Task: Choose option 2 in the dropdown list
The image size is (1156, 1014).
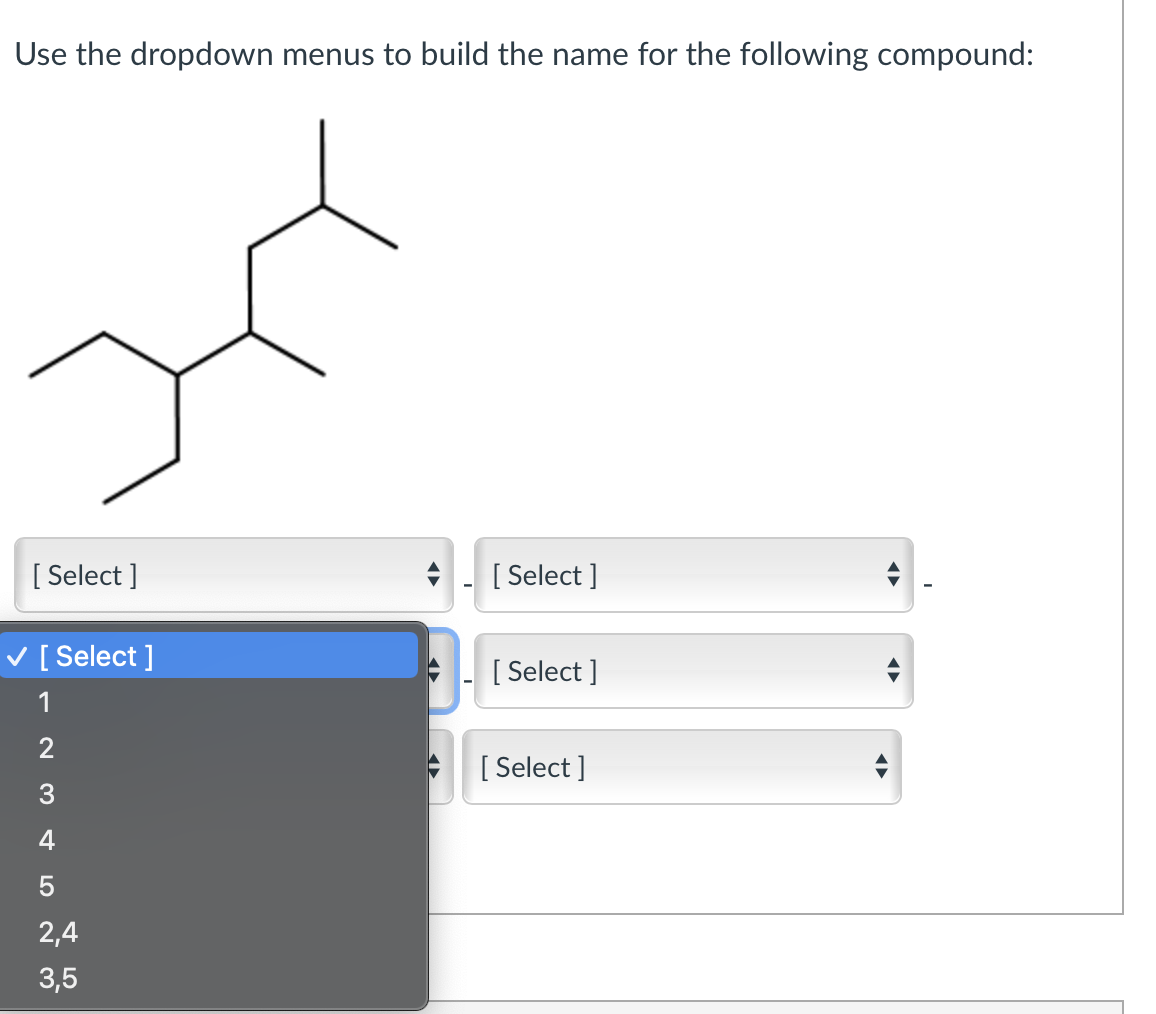Action: [45, 748]
